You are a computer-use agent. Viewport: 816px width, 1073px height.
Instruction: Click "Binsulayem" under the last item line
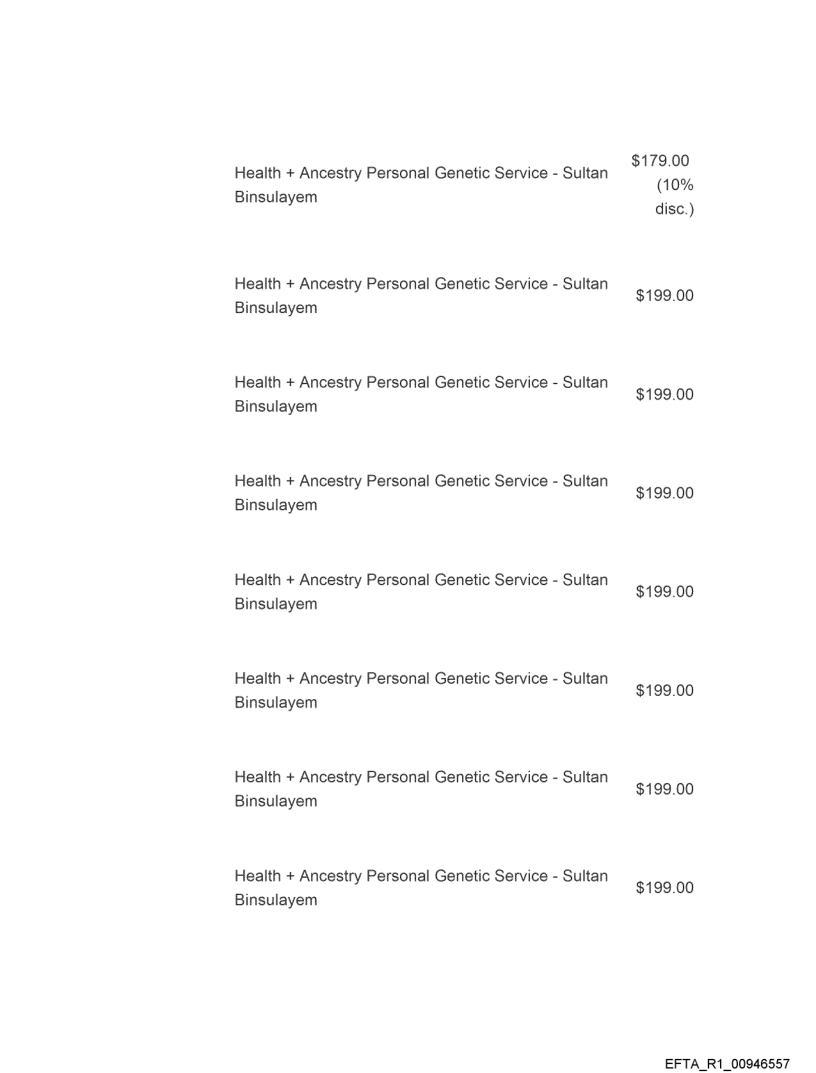click(276, 900)
